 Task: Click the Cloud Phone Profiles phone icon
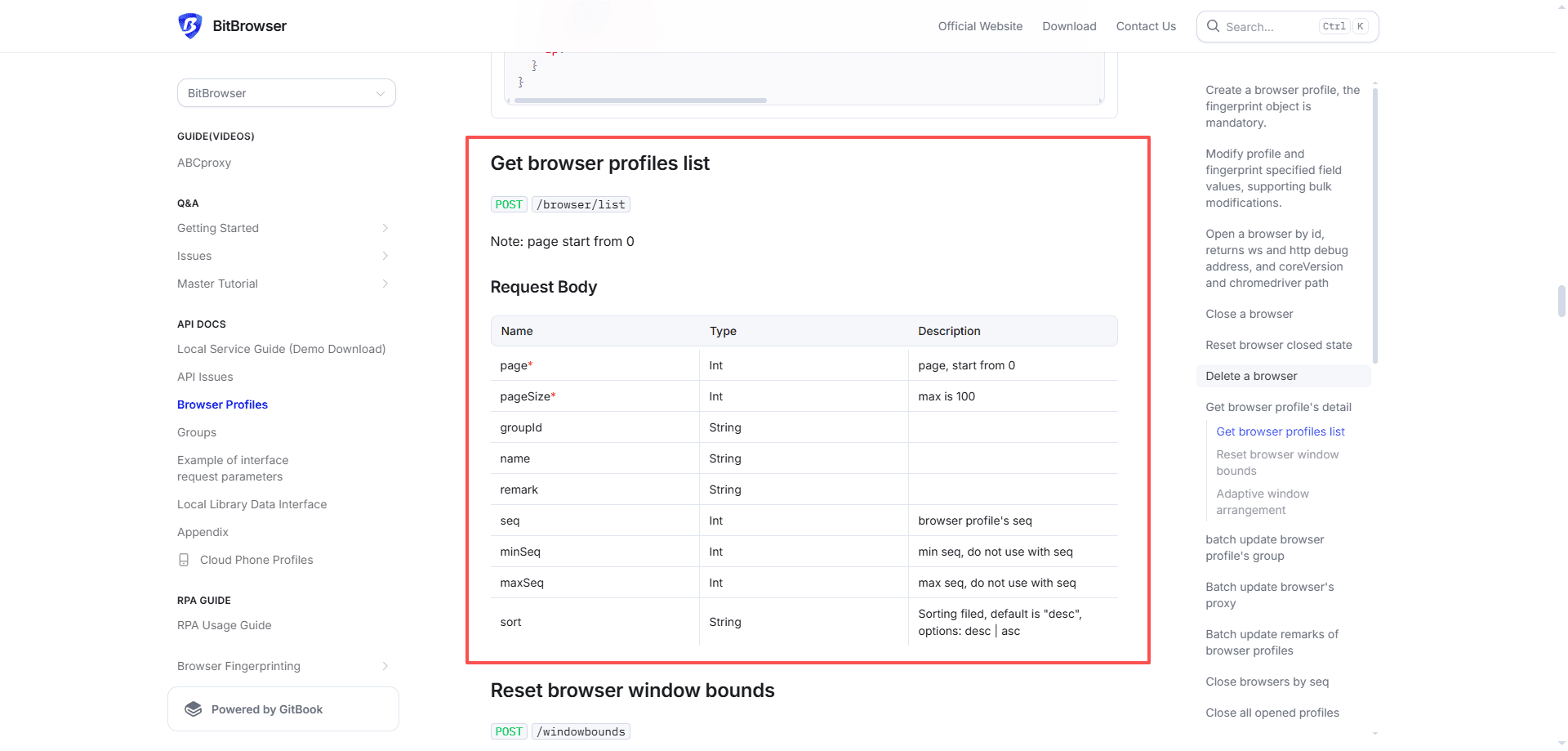(x=184, y=560)
